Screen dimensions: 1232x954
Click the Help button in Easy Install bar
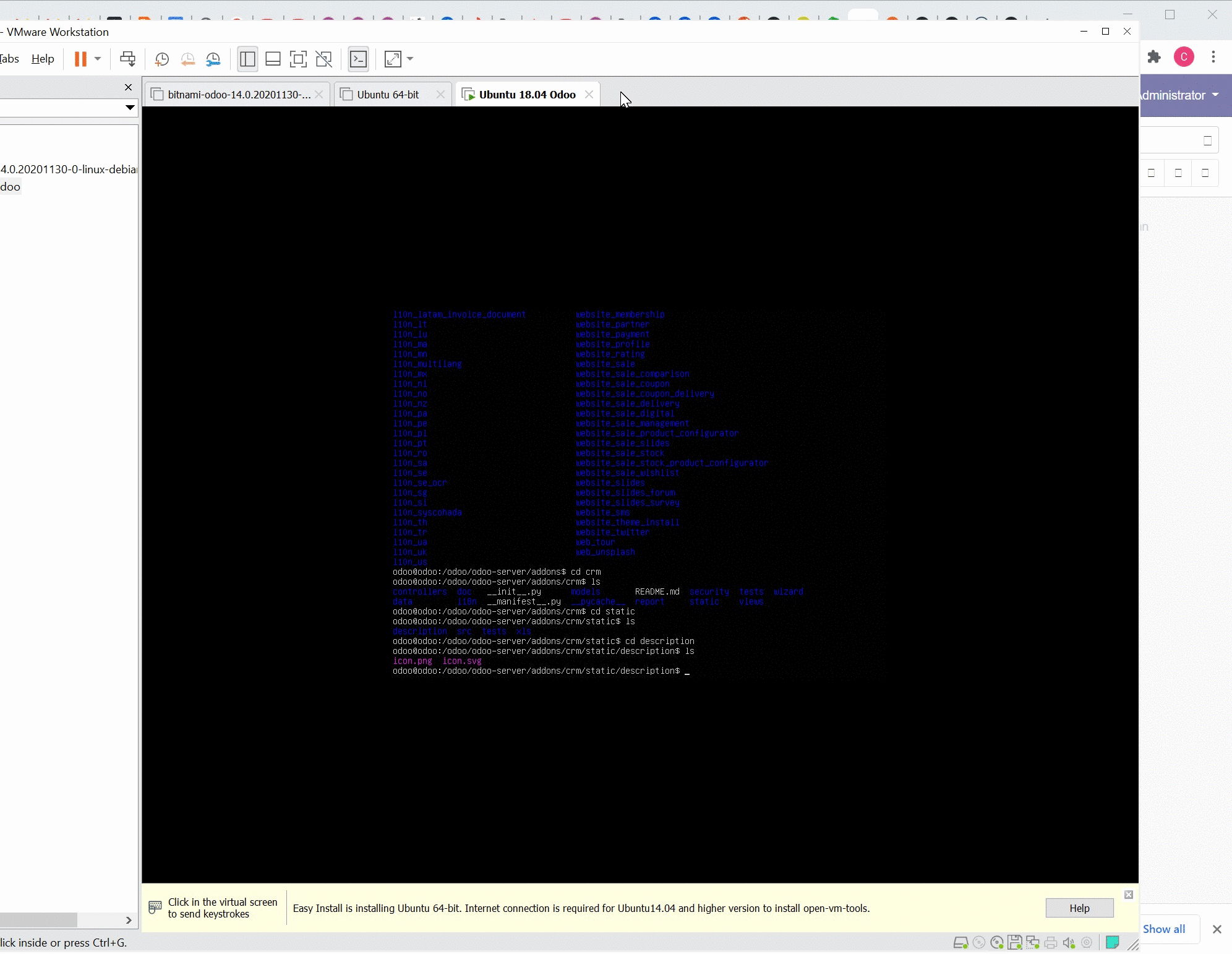1079,908
